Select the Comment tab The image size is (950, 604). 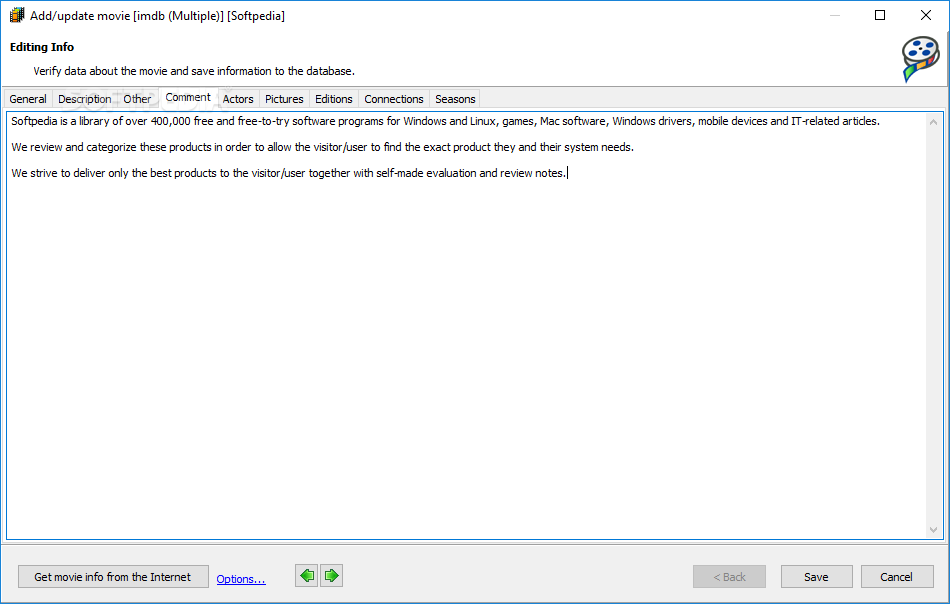pos(188,98)
